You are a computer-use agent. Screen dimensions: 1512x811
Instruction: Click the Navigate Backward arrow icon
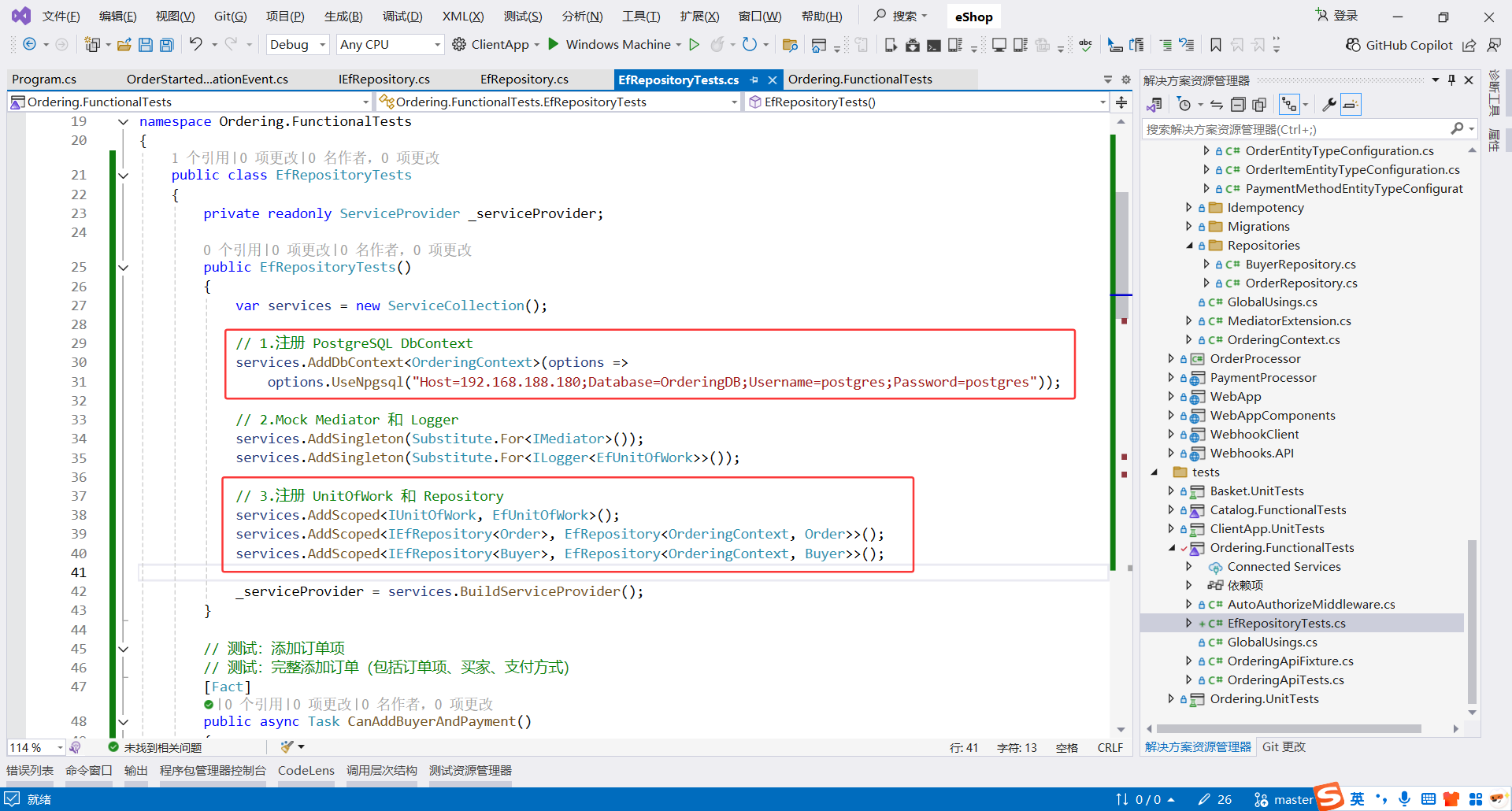[x=29, y=44]
